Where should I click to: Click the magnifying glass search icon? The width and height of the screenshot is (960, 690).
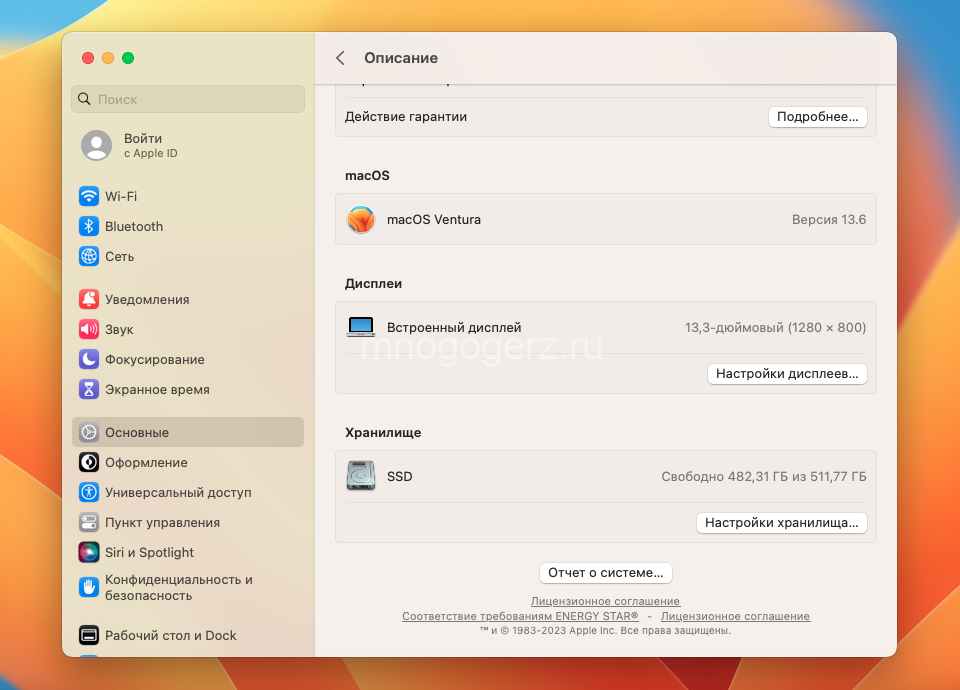click(x=84, y=99)
